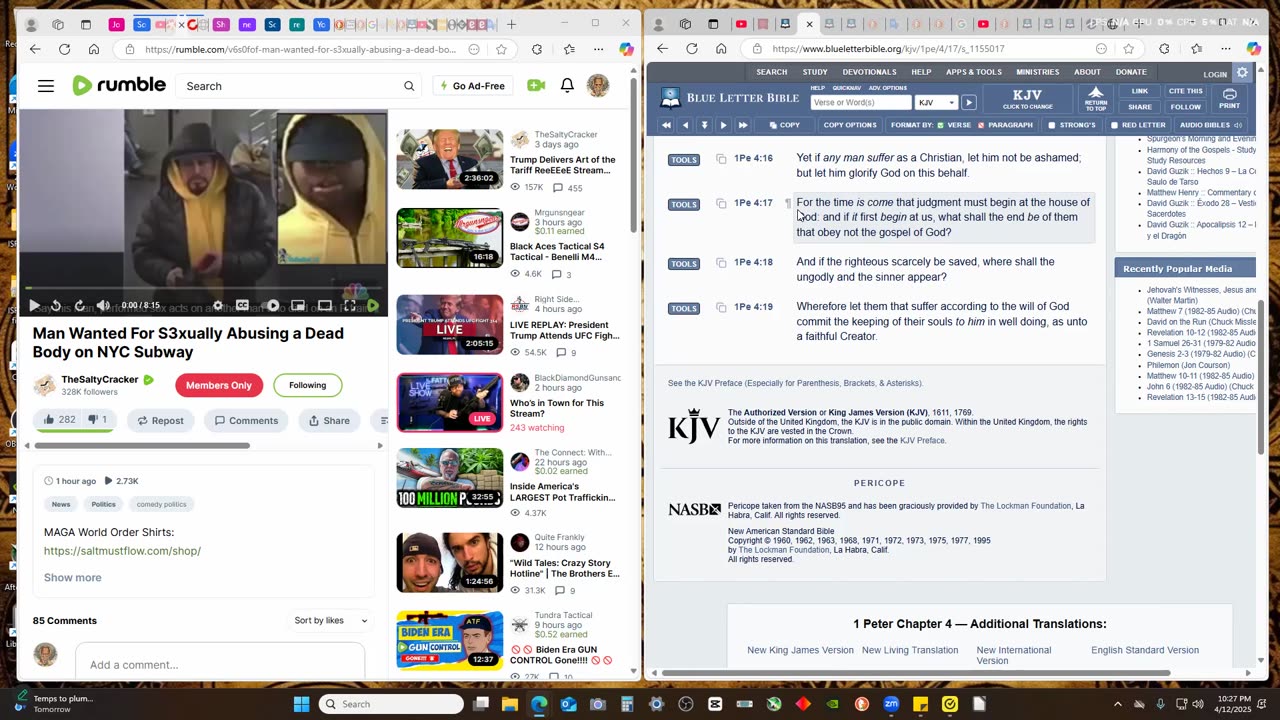
Task: Open Sort by likes dropdown
Action: pos(331,620)
